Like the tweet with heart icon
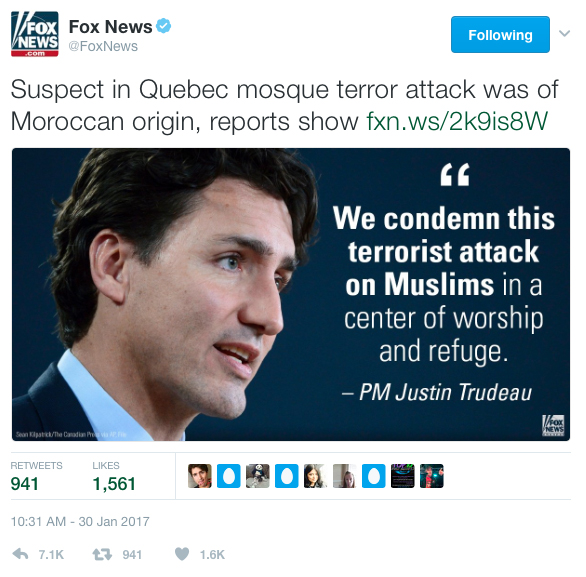This screenshot has height=577, width=586. 182,554
